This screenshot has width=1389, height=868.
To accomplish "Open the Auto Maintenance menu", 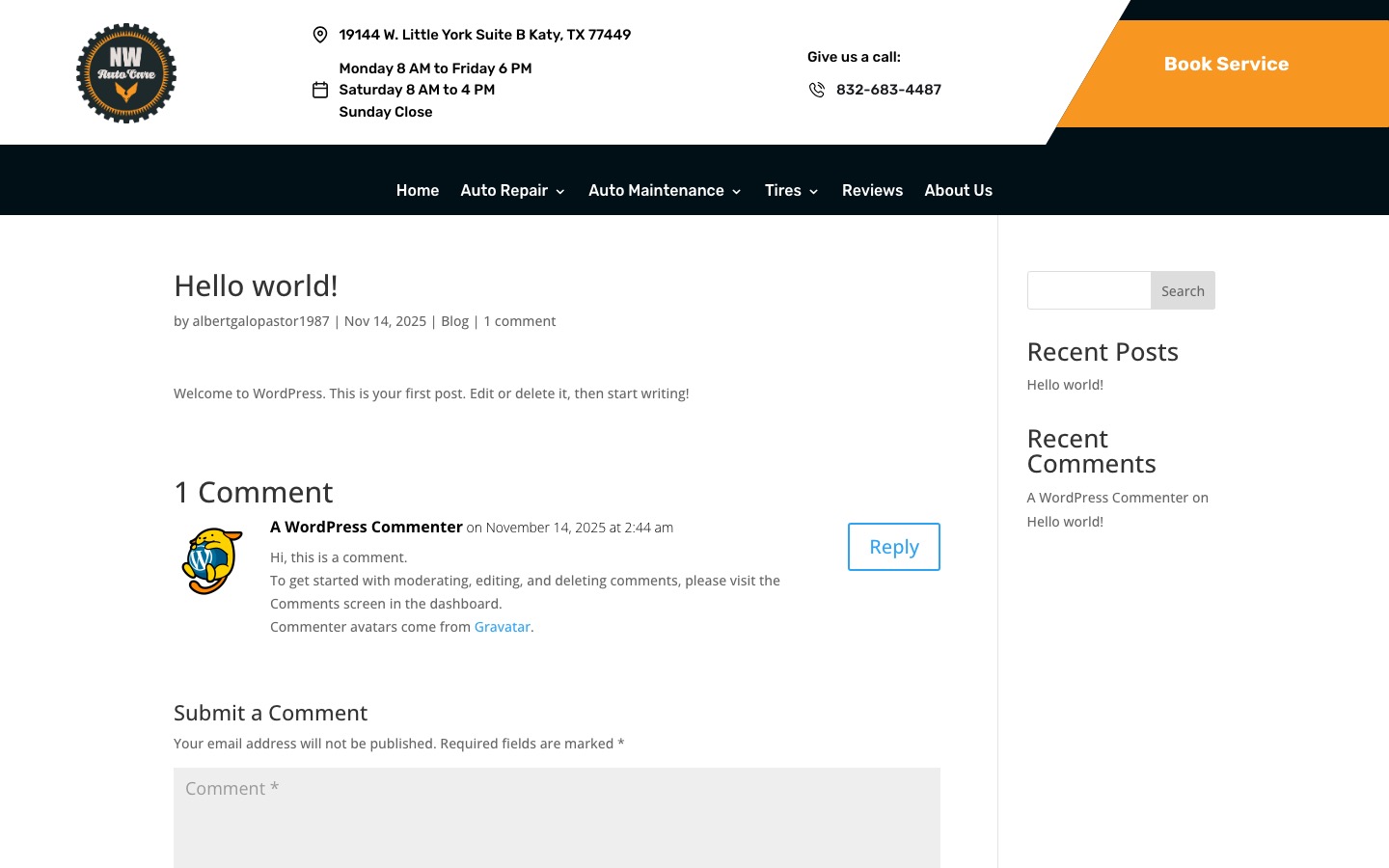I will [657, 191].
